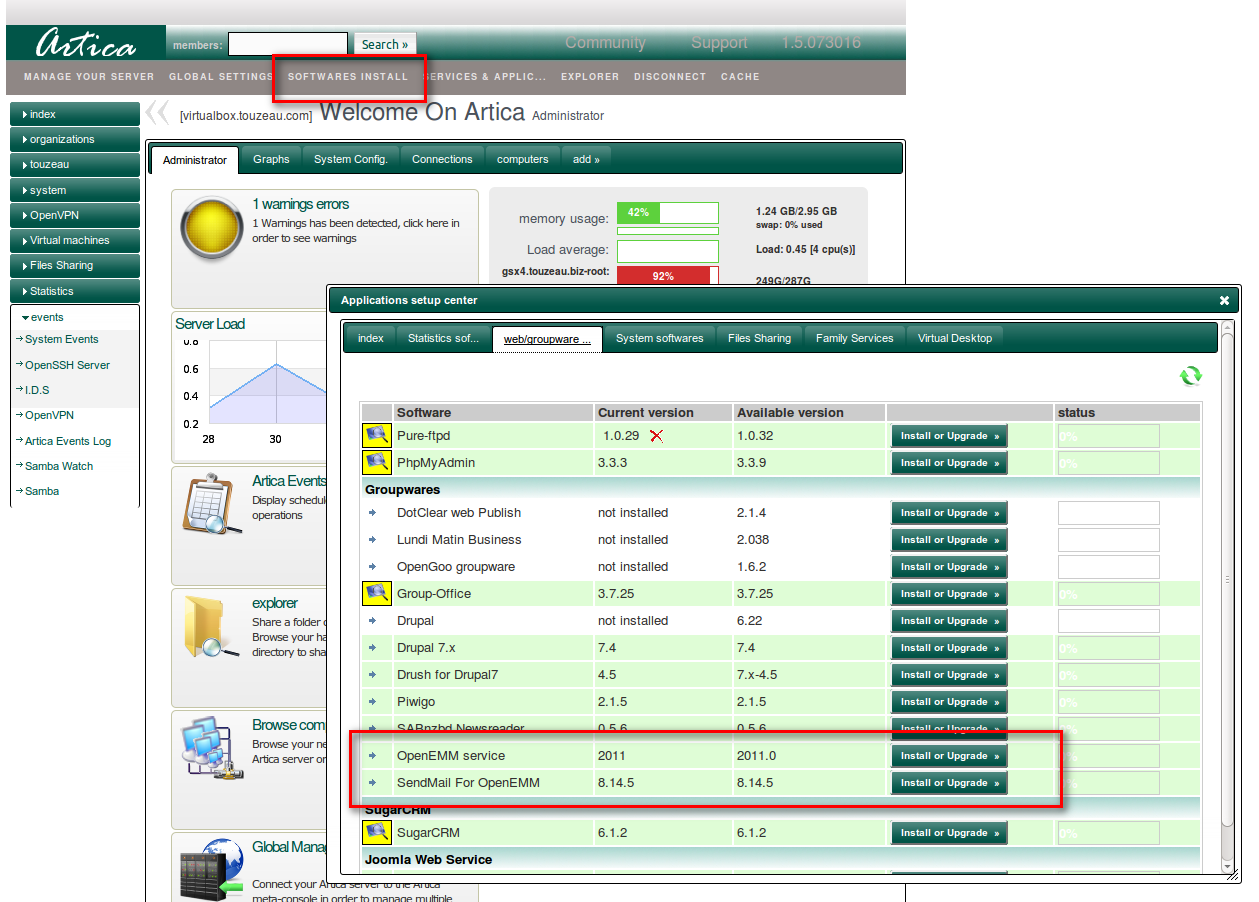Switch to the Graphs tab

[271, 159]
